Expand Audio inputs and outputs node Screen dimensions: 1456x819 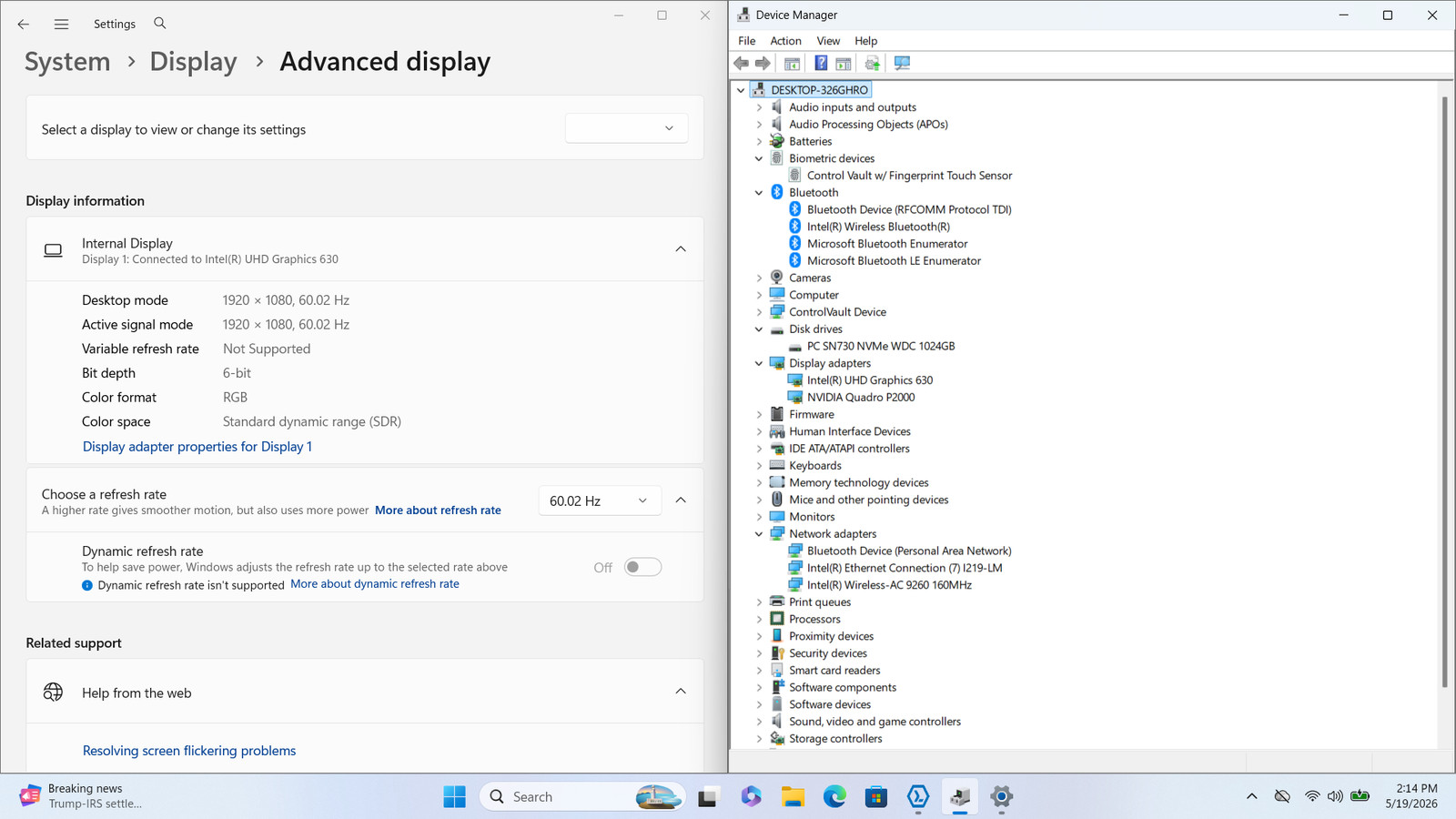tap(760, 107)
